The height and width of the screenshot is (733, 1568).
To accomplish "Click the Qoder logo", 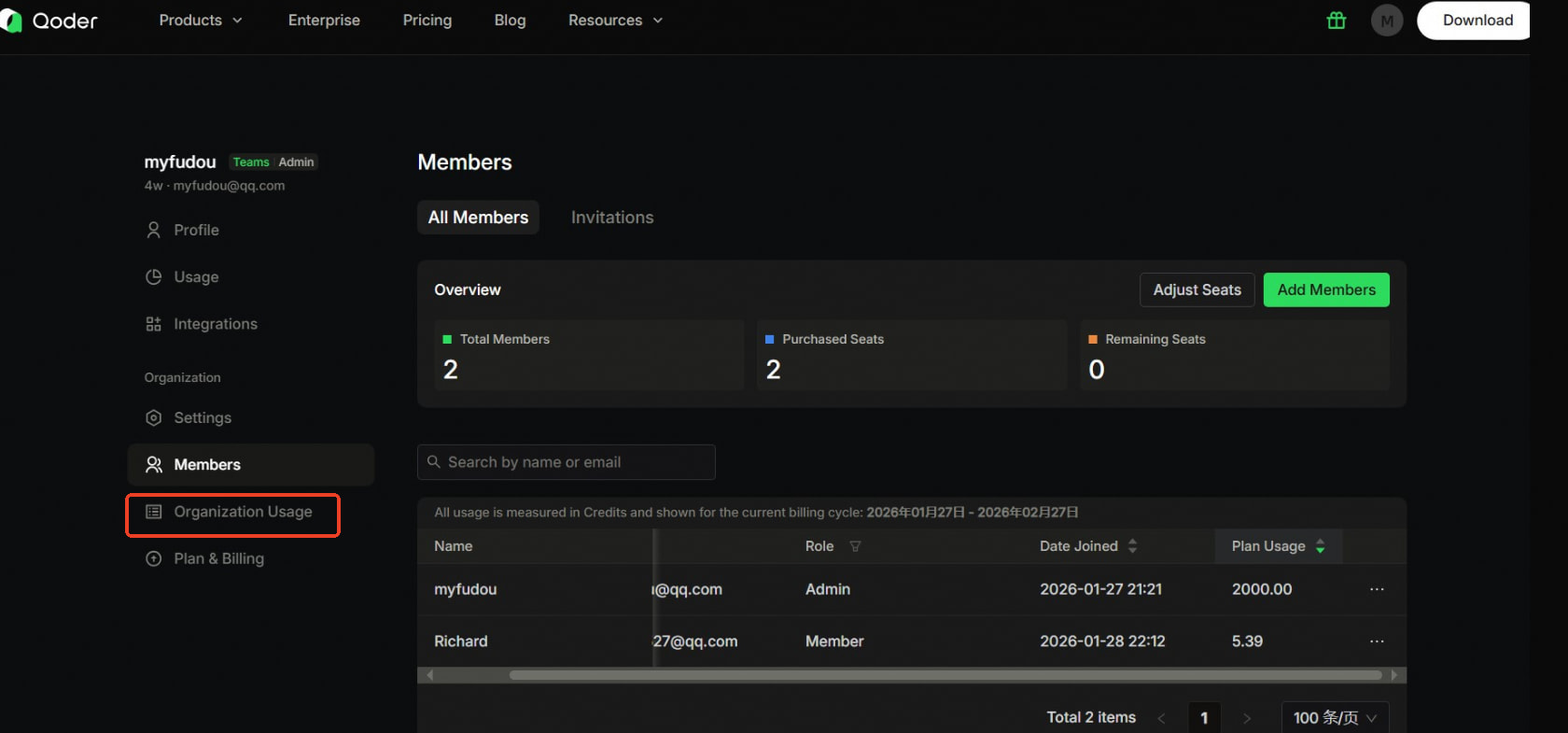I will [51, 21].
